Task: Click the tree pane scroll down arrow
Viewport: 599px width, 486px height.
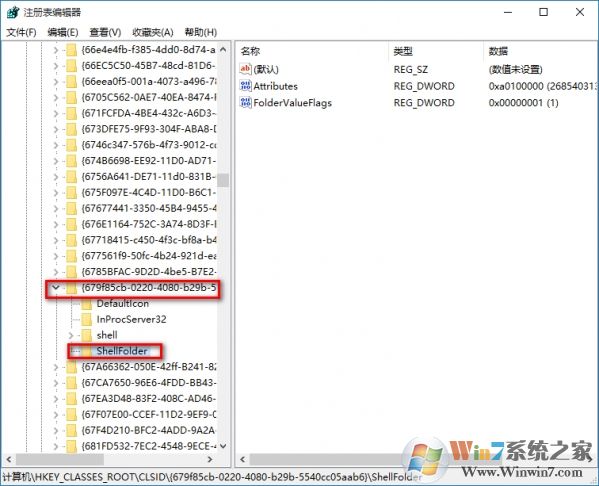Action: [223, 446]
